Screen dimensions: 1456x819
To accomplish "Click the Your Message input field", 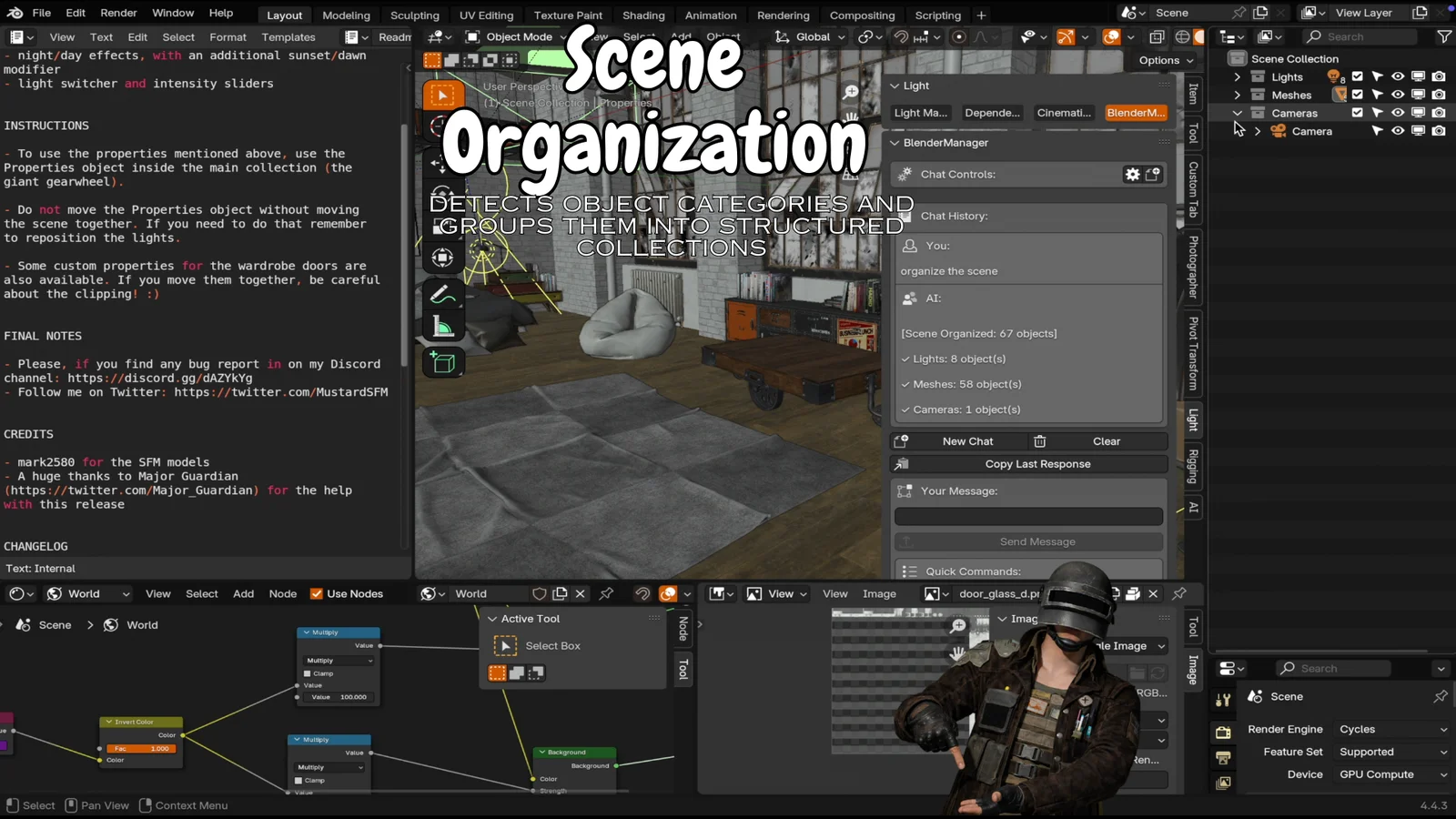I will (x=1027, y=516).
